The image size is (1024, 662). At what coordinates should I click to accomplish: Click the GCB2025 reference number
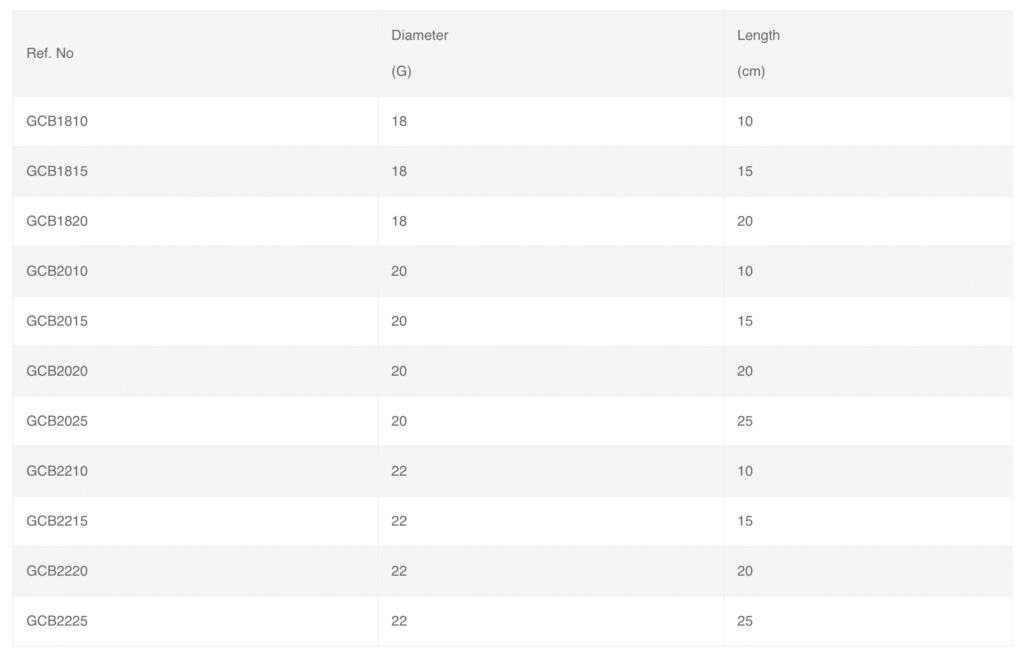[57, 421]
